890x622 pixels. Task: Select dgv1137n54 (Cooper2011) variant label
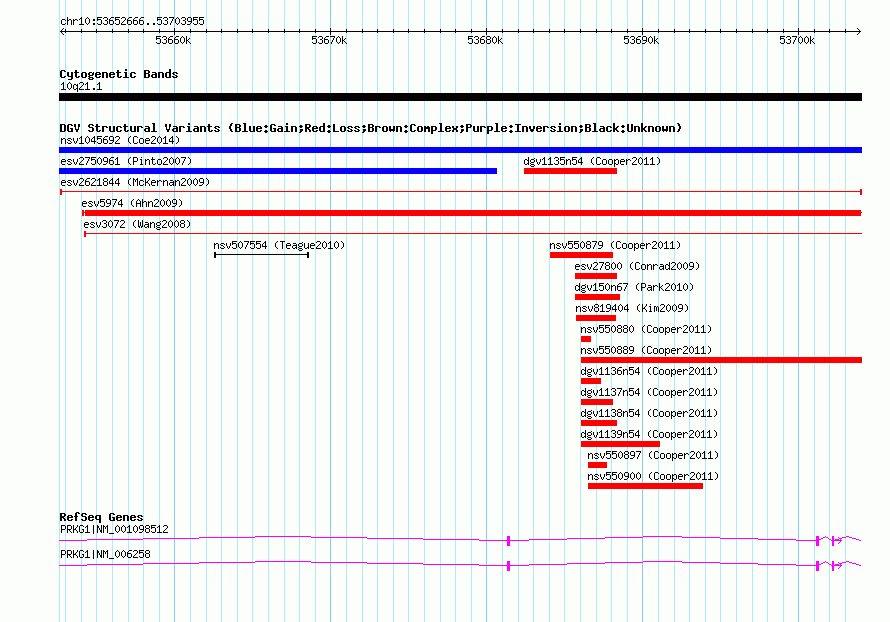649,392
